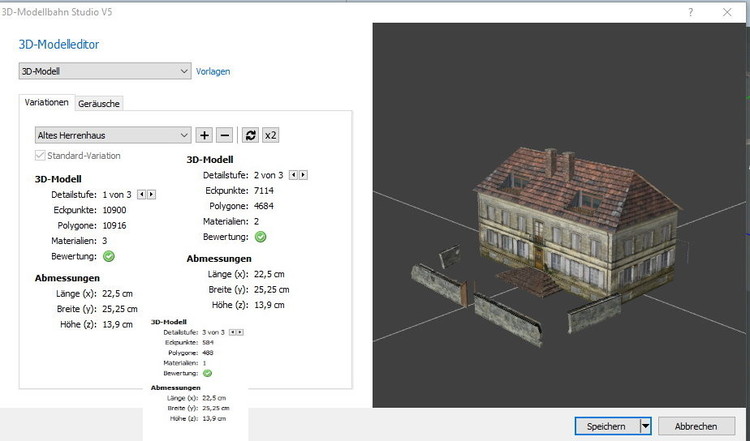Select the Polygone value 4684
Image resolution: width=750 pixels, height=441 pixels.
point(264,206)
